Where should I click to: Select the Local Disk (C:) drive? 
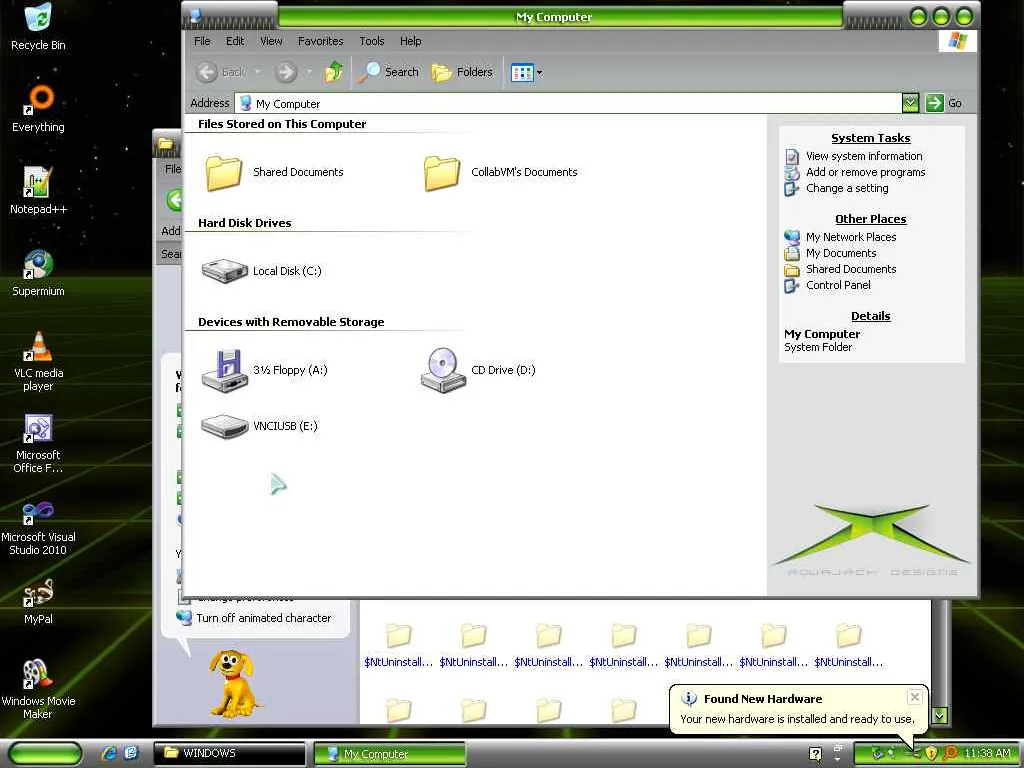click(x=261, y=271)
